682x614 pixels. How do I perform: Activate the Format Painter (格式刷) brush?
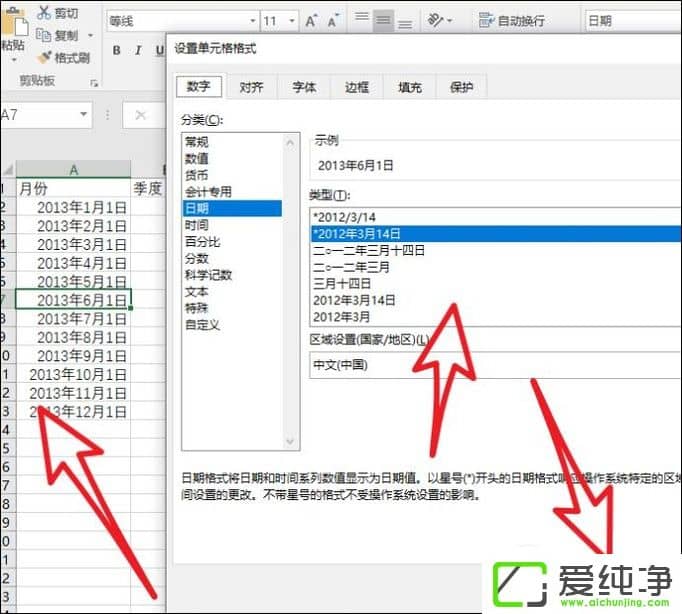coord(45,57)
